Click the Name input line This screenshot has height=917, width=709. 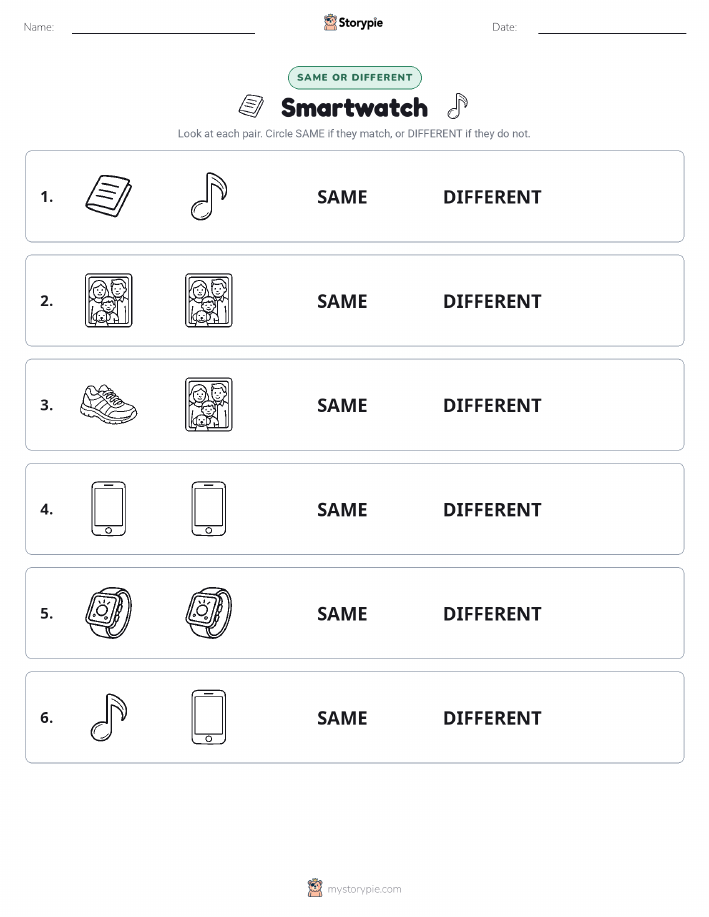163,28
